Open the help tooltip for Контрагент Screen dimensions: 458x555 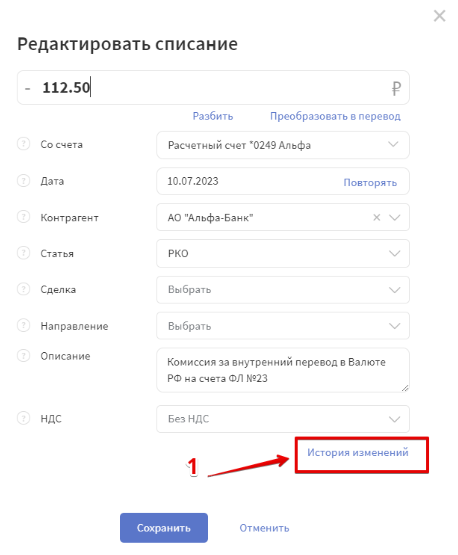(x=23, y=217)
